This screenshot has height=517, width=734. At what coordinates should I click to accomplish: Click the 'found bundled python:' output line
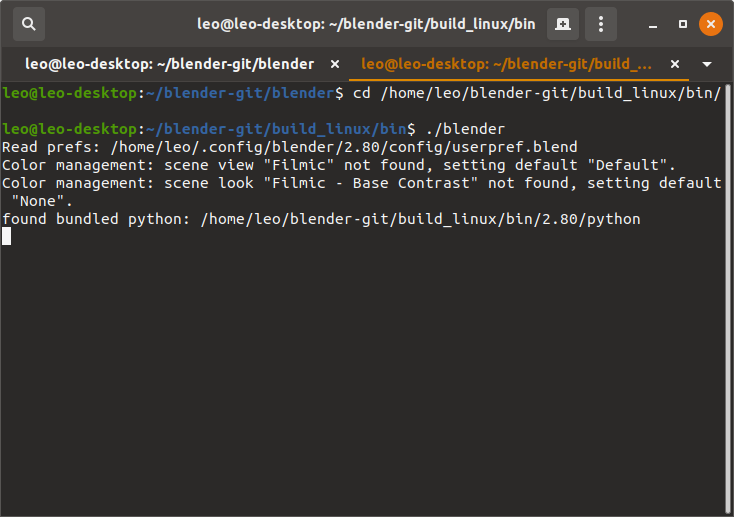tap(321, 219)
